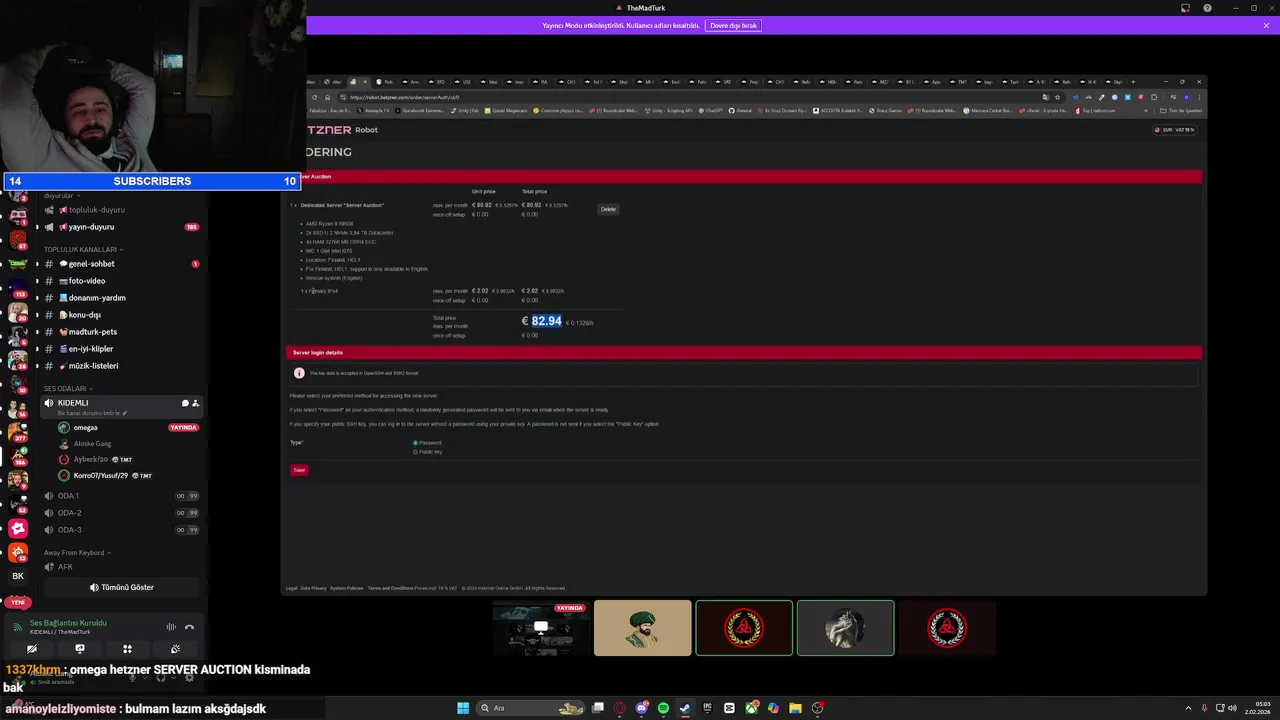Collapse the SES ODALARI category

tap(68, 388)
